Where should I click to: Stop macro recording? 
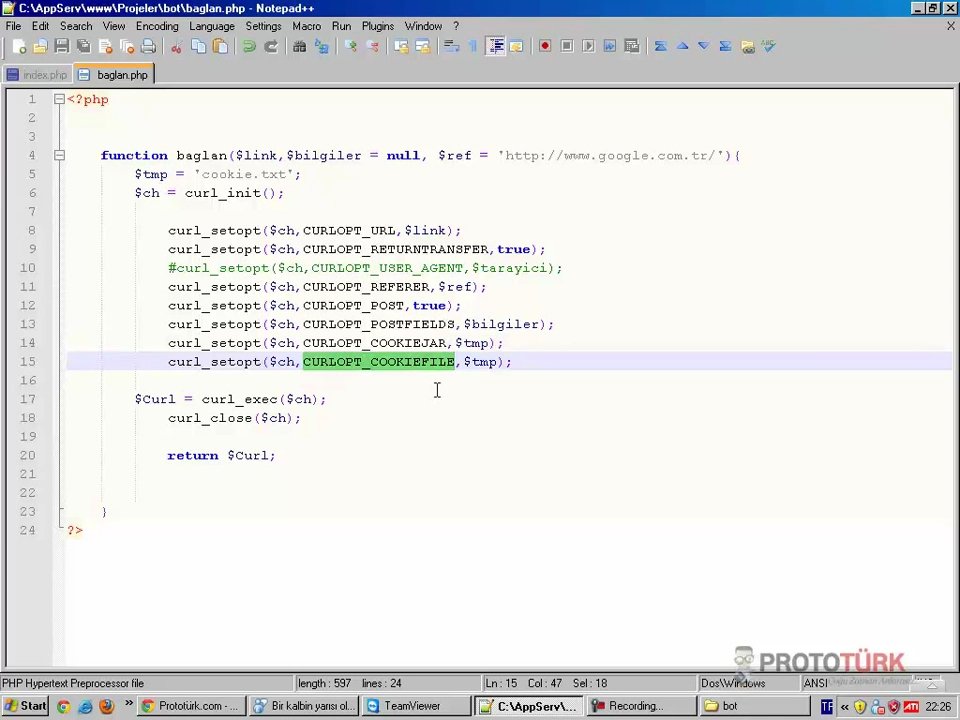[x=567, y=47]
